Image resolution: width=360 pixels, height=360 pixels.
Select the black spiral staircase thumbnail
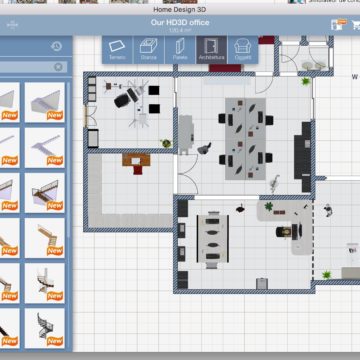[45, 328]
